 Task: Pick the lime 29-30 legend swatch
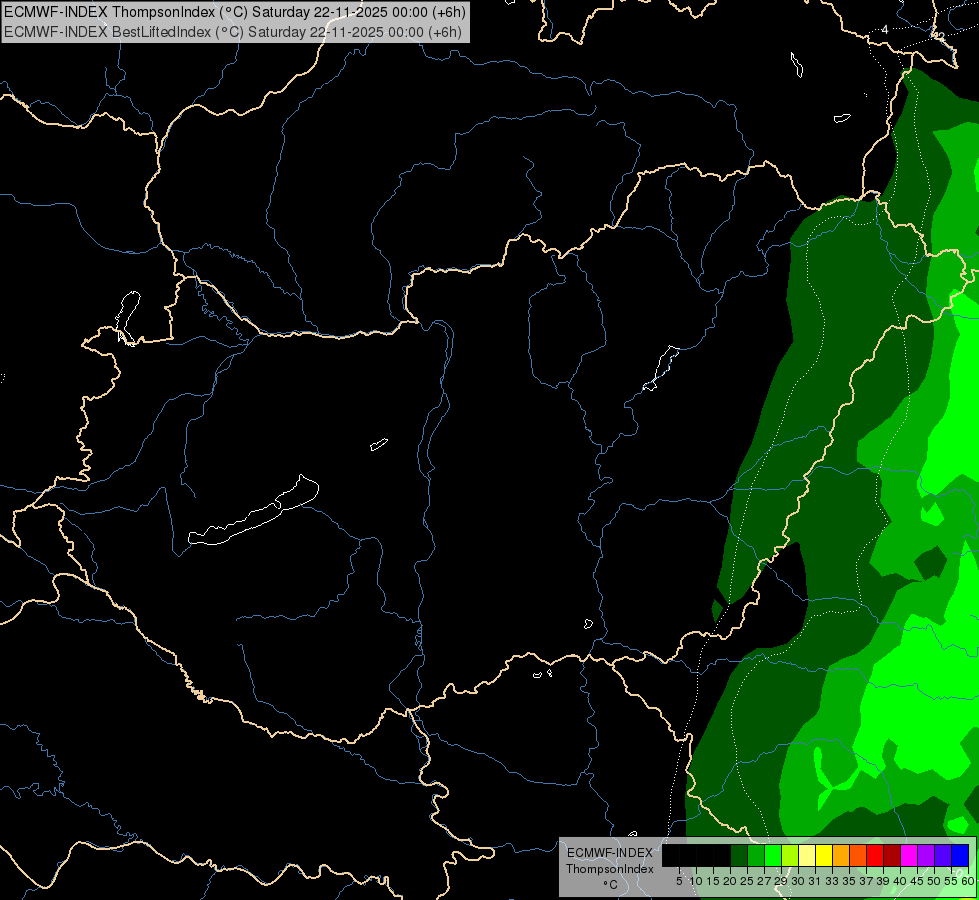click(790, 855)
